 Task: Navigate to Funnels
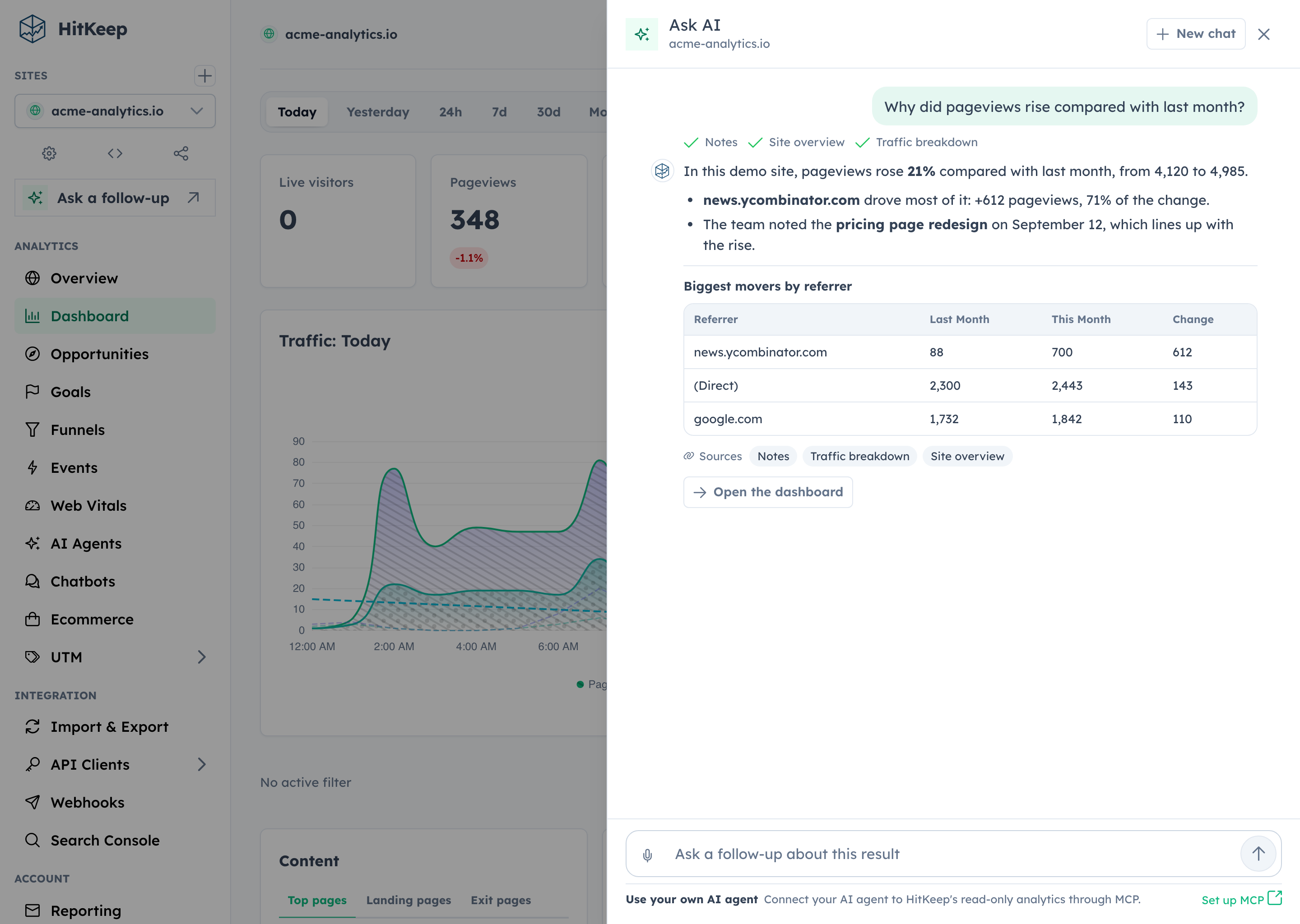tap(115, 430)
